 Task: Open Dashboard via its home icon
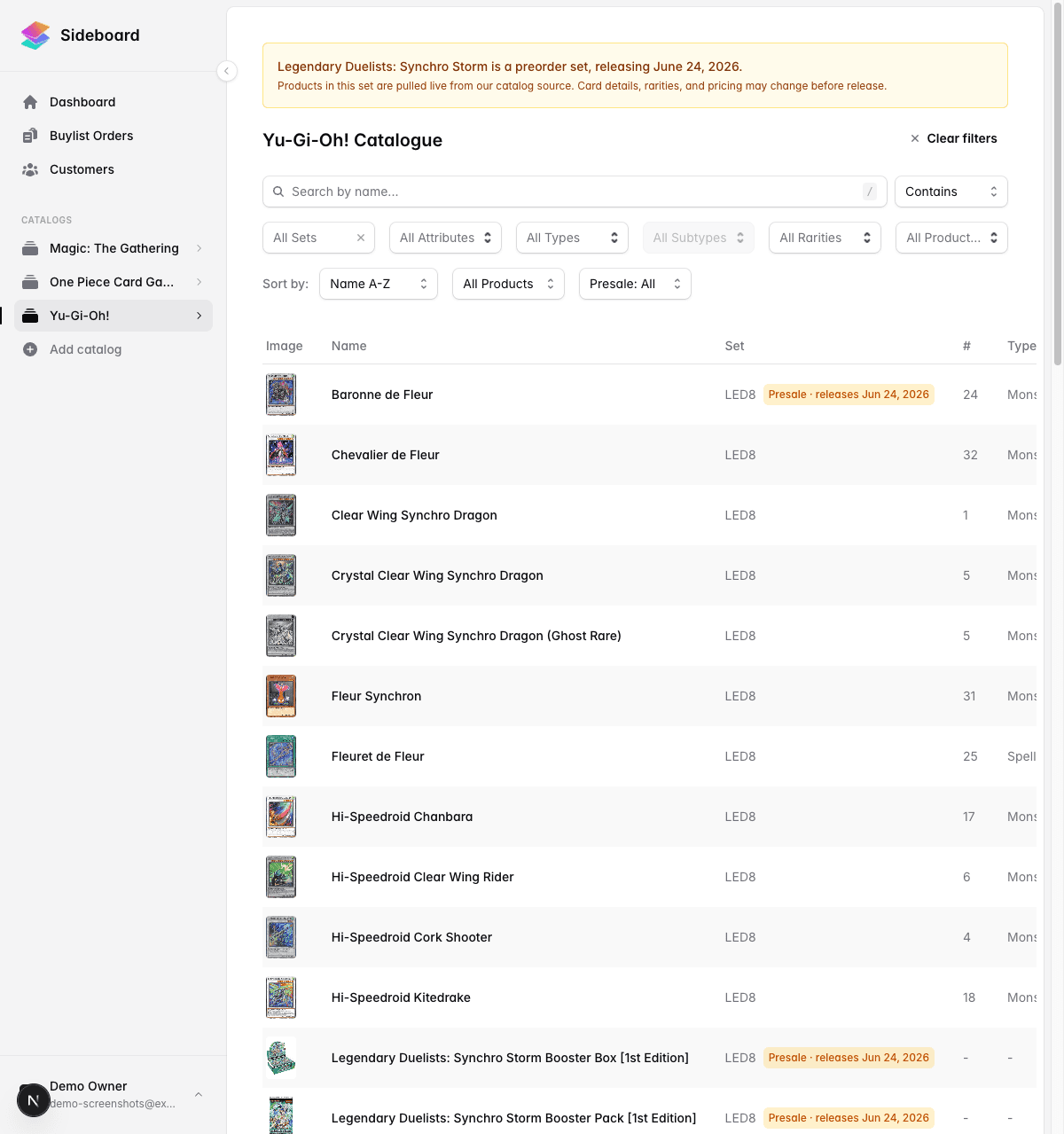30,102
